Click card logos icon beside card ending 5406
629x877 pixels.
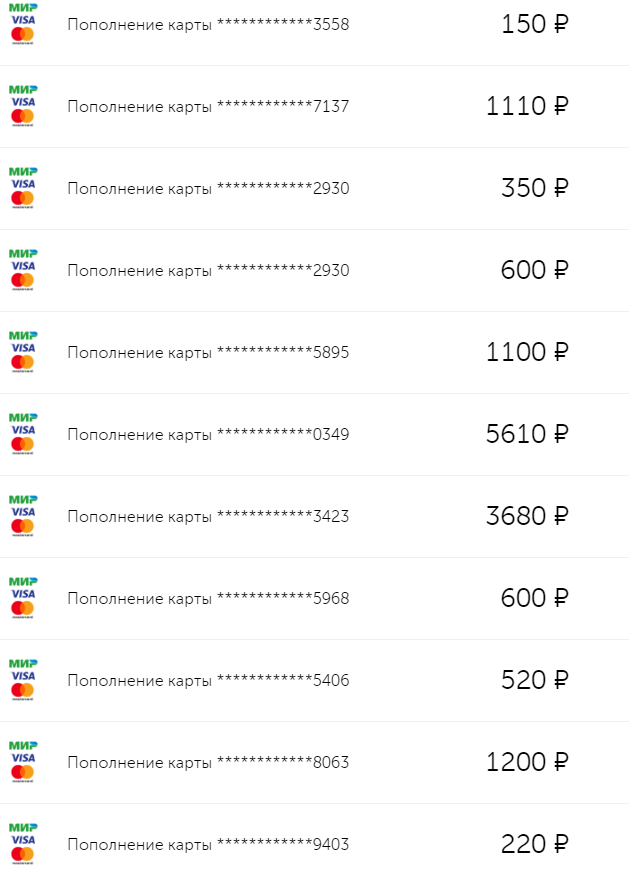tap(22, 680)
